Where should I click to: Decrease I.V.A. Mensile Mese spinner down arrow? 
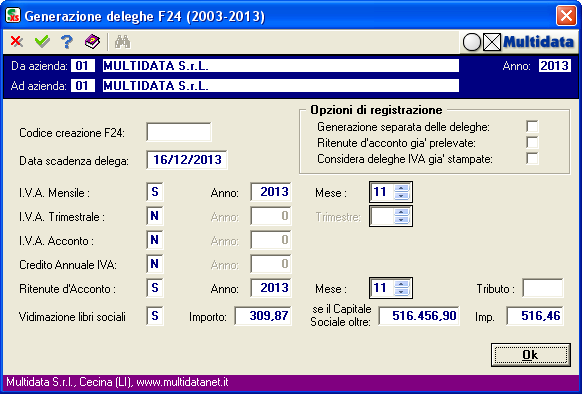[x=401, y=196]
